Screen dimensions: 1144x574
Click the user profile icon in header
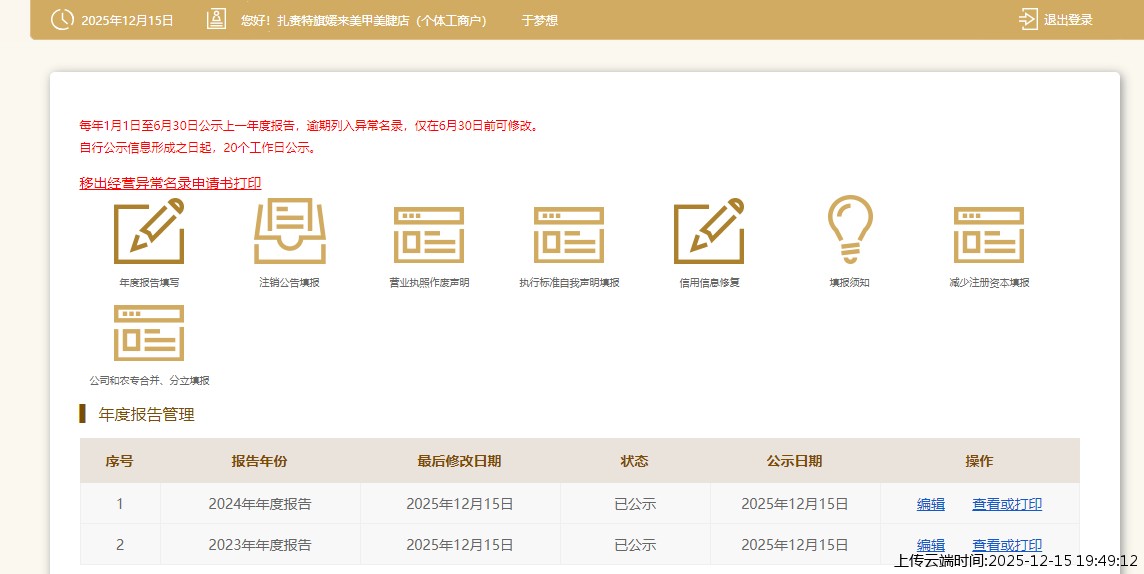(216, 19)
